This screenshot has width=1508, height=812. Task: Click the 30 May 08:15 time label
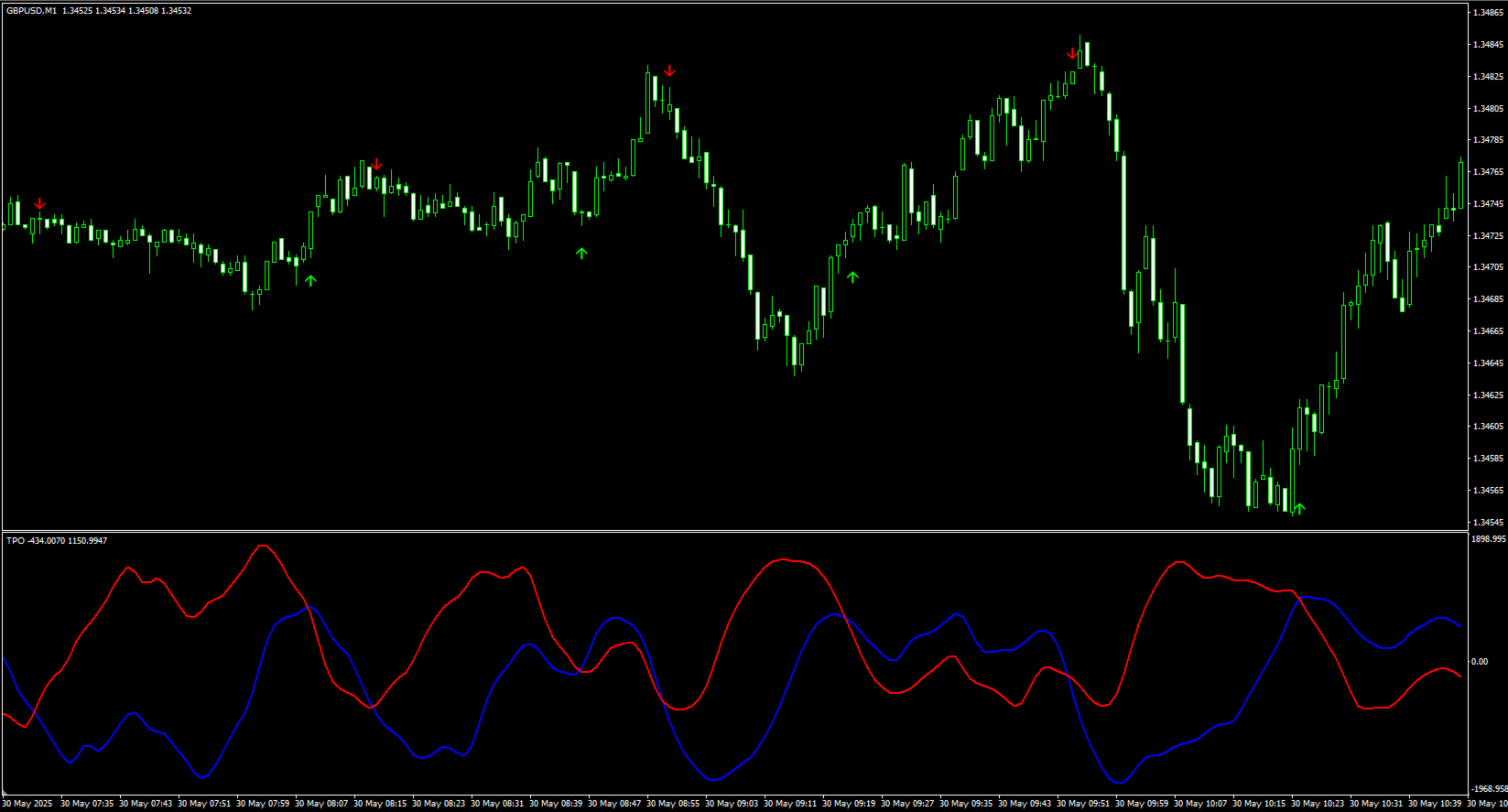[x=380, y=804]
